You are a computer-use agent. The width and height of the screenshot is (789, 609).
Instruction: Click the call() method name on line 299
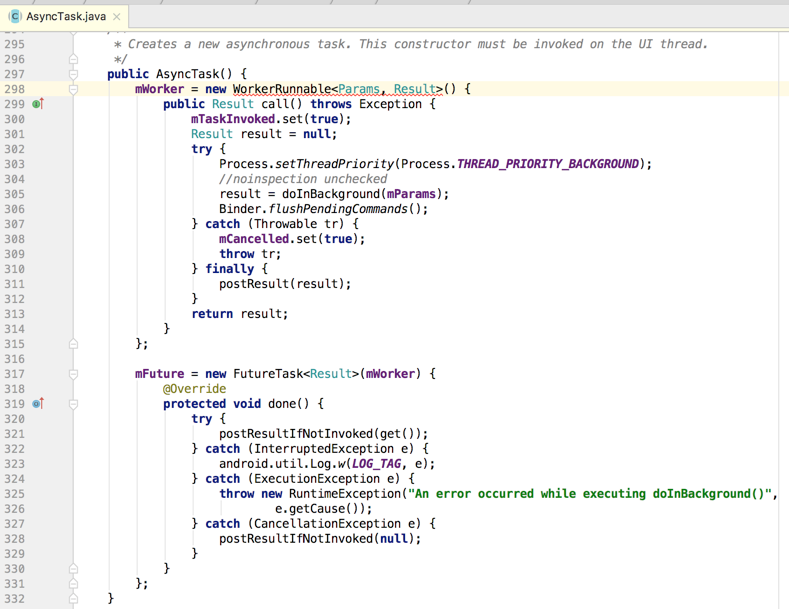click(275, 104)
